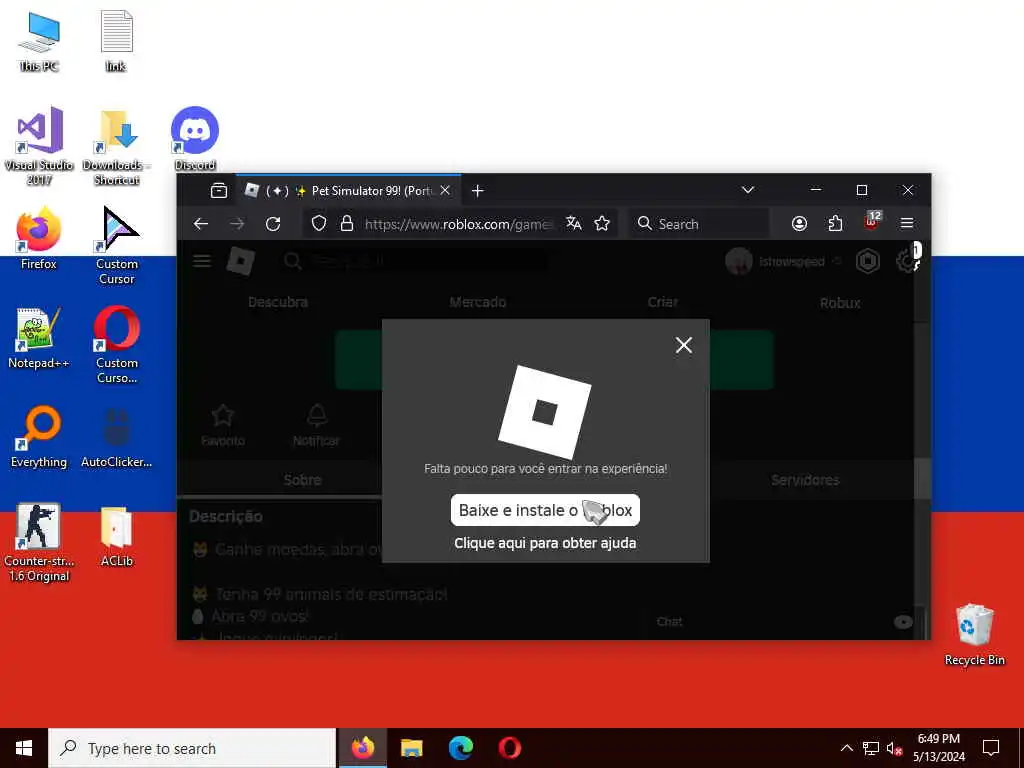Screen dimensions: 1024x768
Task: Focus the Firefox Search box
Action: 699,224
